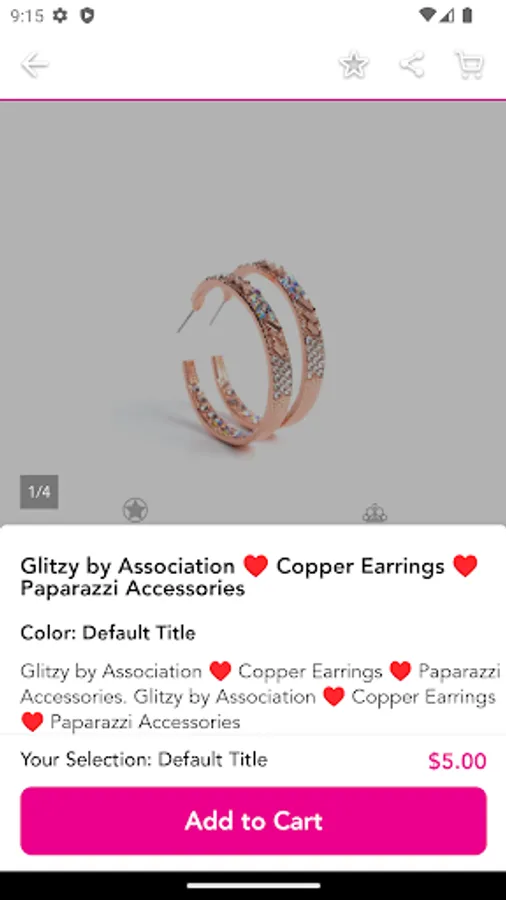Tap the crown badge icon under the image
The image size is (506, 900).
(375, 513)
